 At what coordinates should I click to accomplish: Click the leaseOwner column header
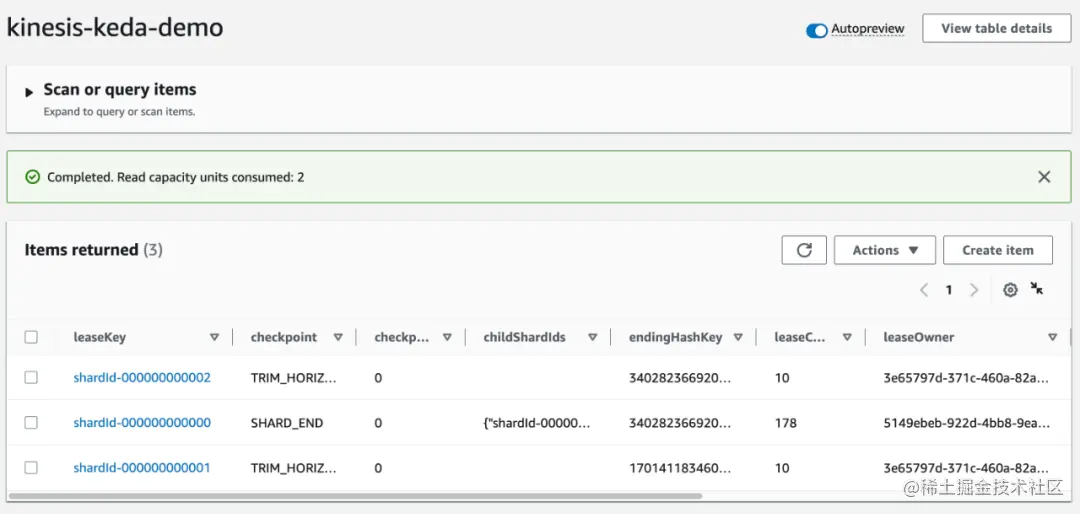919,337
